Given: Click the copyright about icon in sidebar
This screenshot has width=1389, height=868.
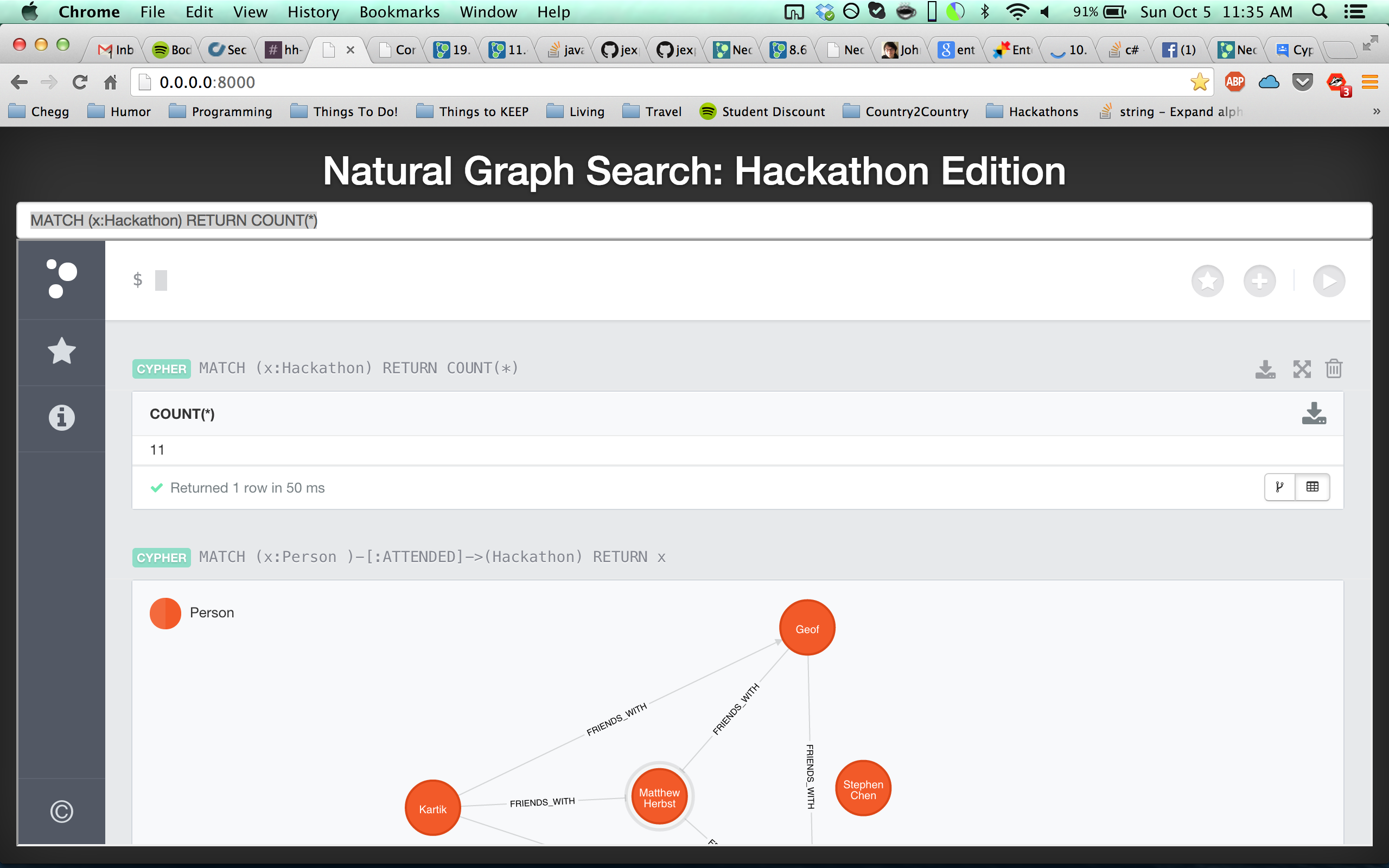Looking at the screenshot, I should click(61, 811).
